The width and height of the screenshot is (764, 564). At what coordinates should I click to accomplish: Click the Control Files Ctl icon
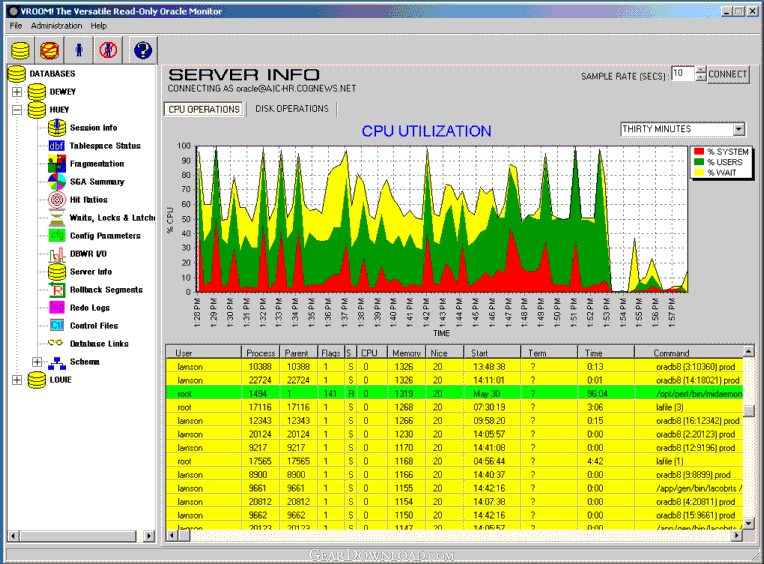tap(57, 325)
